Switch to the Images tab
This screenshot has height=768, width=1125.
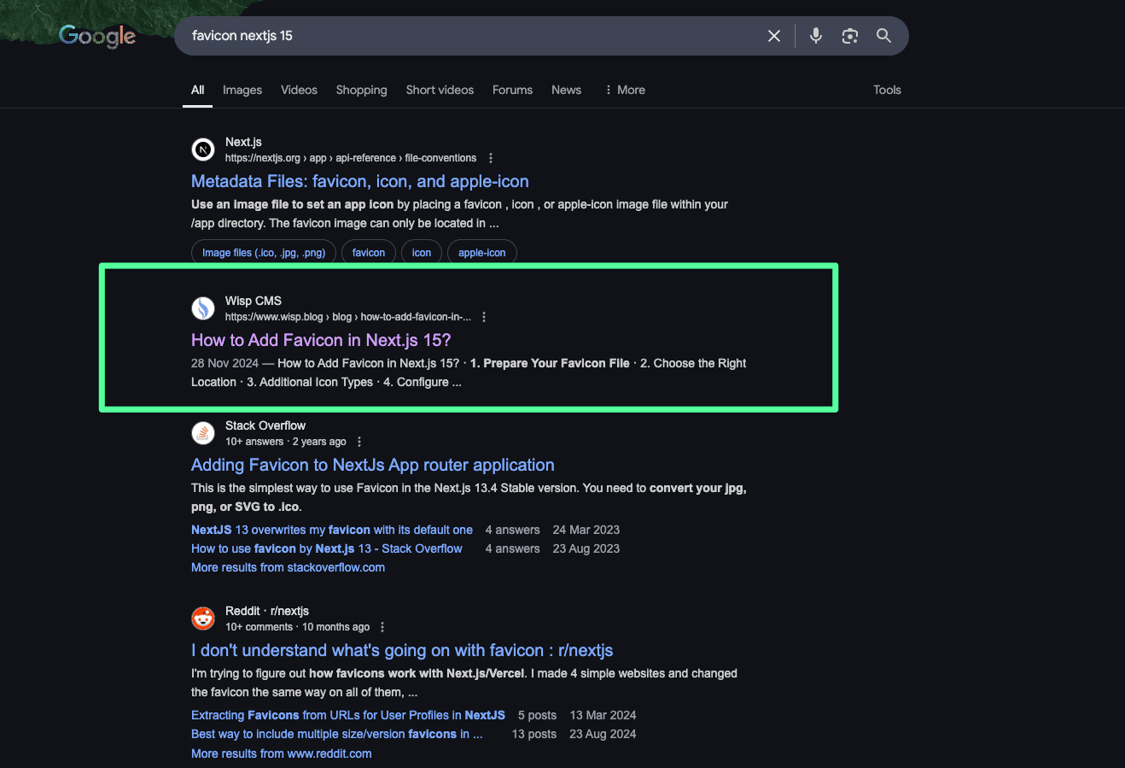click(x=242, y=90)
